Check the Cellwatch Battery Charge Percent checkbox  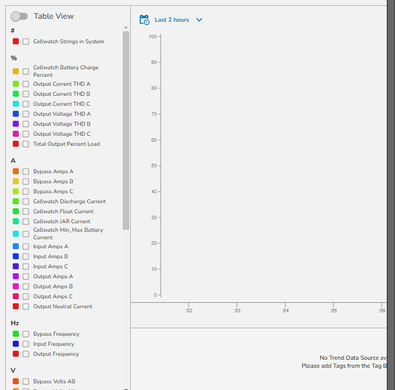coord(26,71)
